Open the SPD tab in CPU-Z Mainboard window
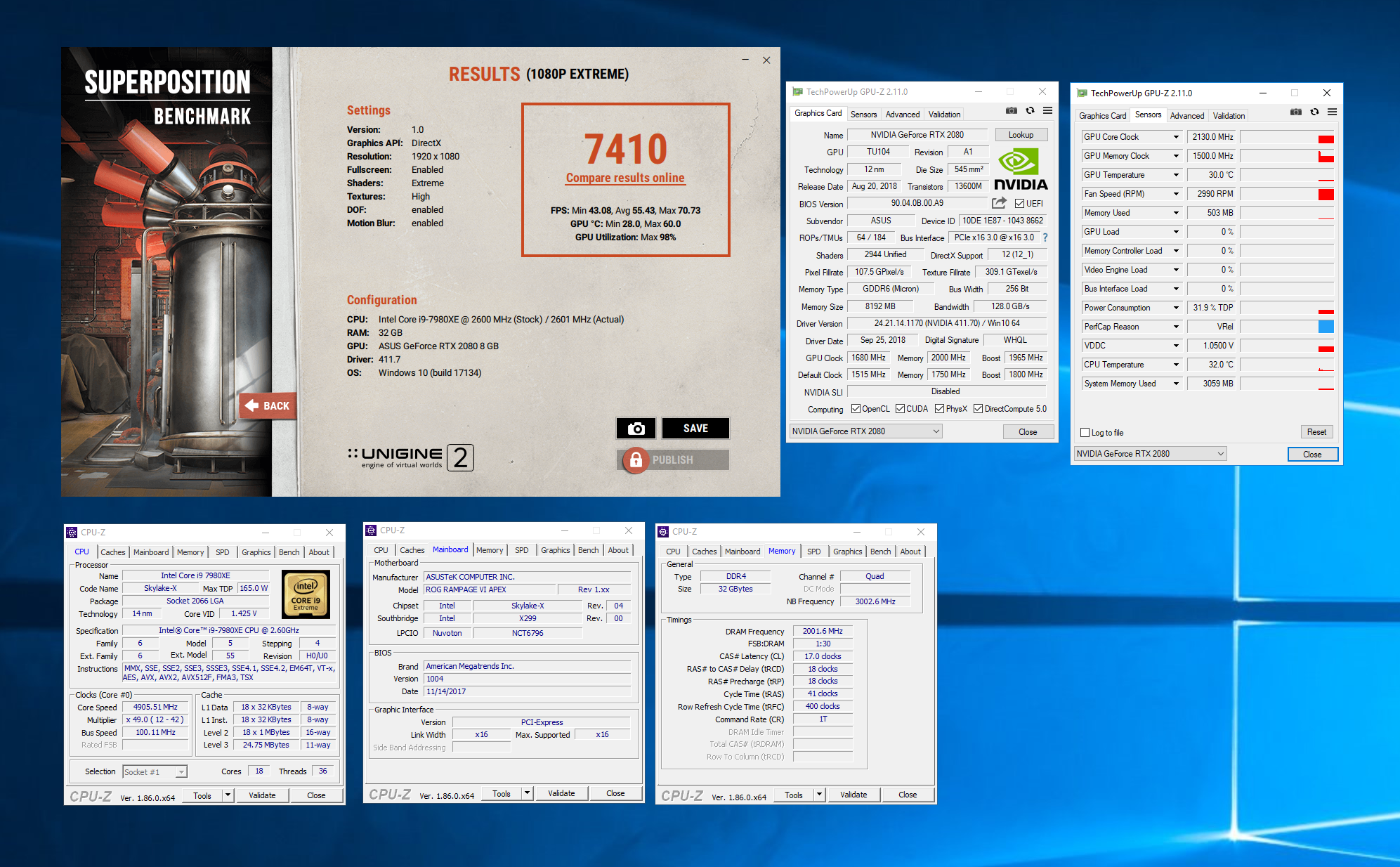 [x=521, y=550]
